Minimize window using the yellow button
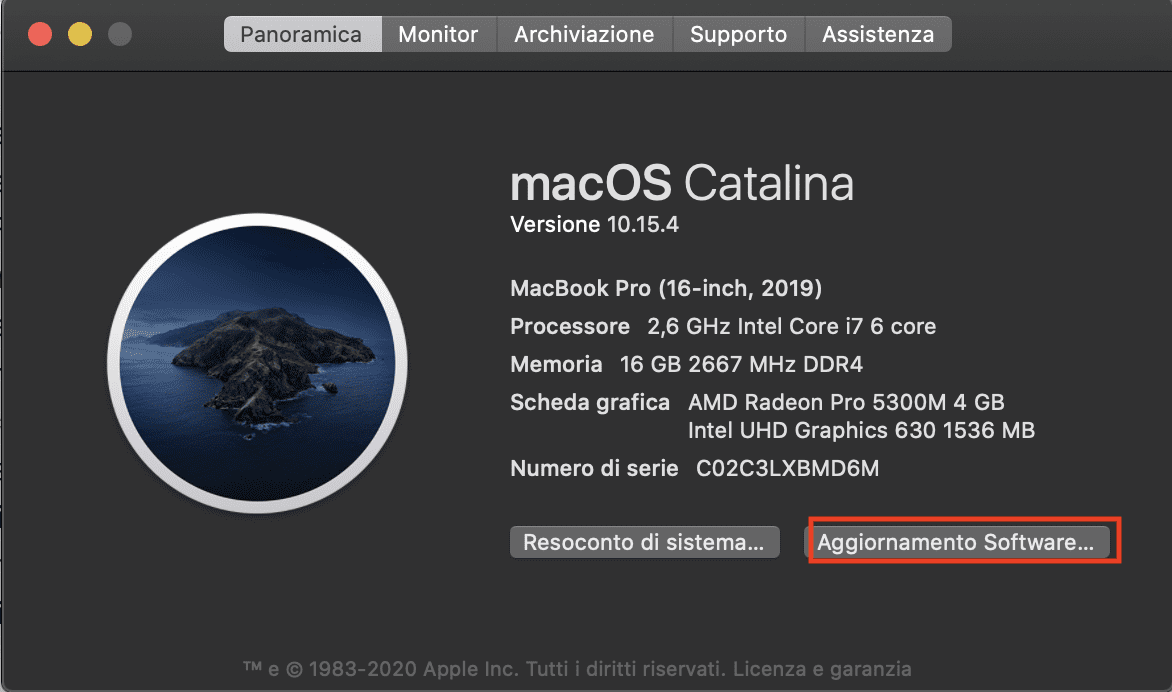 pyautogui.click(x=80, y=34)
